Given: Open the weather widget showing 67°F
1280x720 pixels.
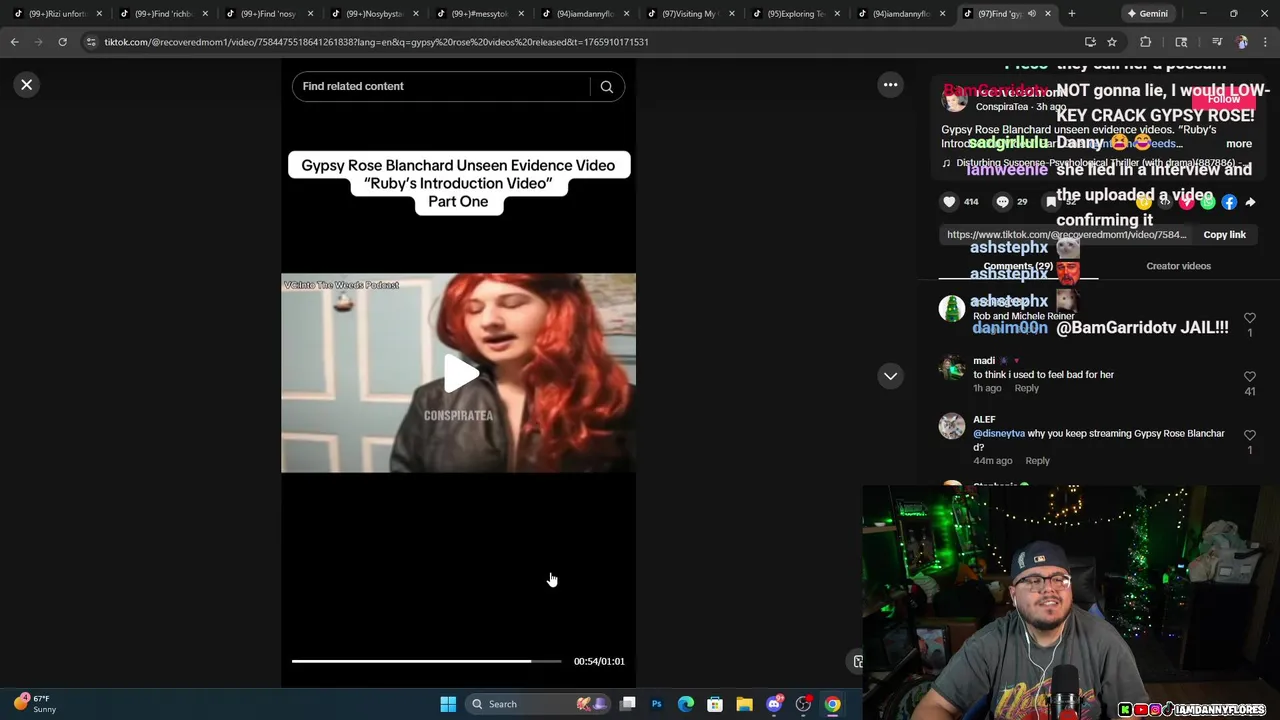Looking at the screenshot, I should [35, 704].
